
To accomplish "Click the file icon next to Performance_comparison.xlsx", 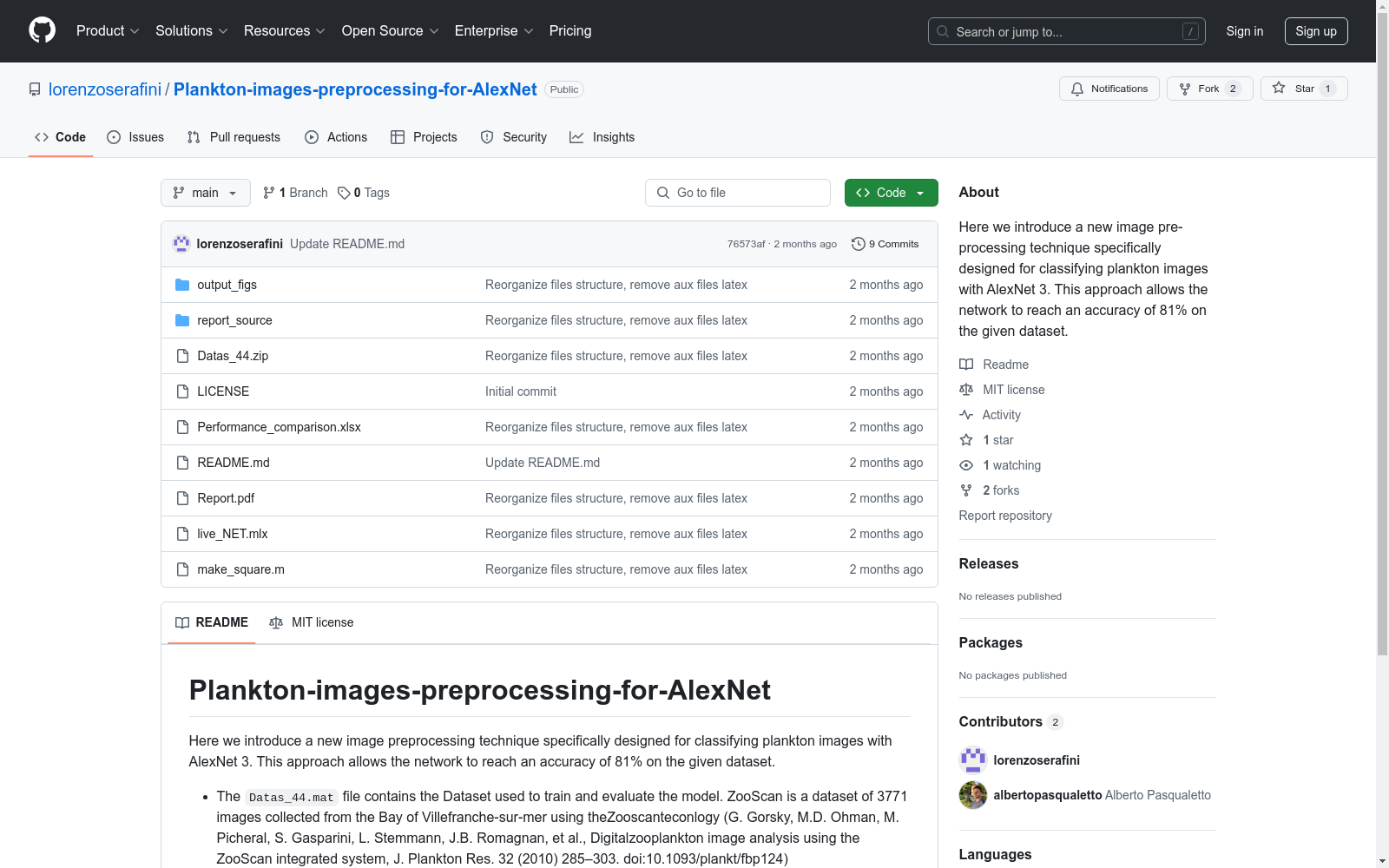I will 182,427.
